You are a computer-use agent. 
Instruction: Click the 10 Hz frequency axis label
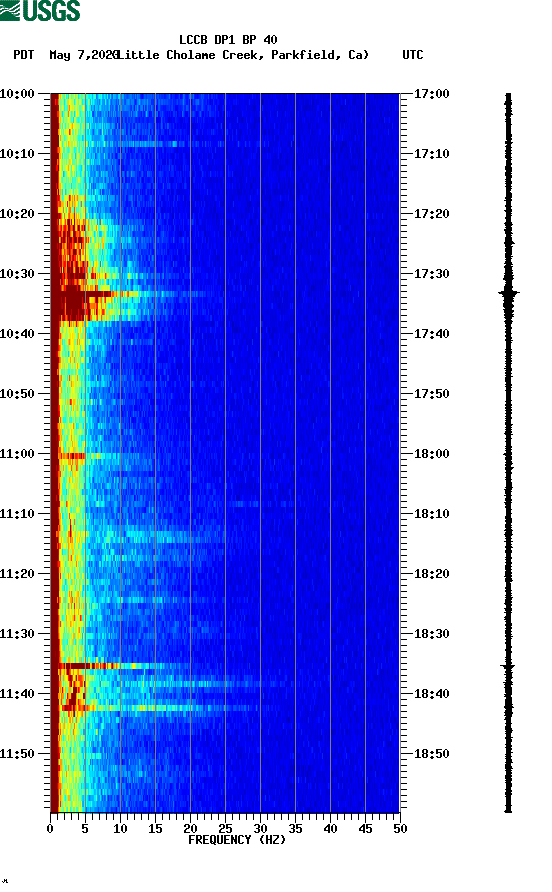coord(120,829)
